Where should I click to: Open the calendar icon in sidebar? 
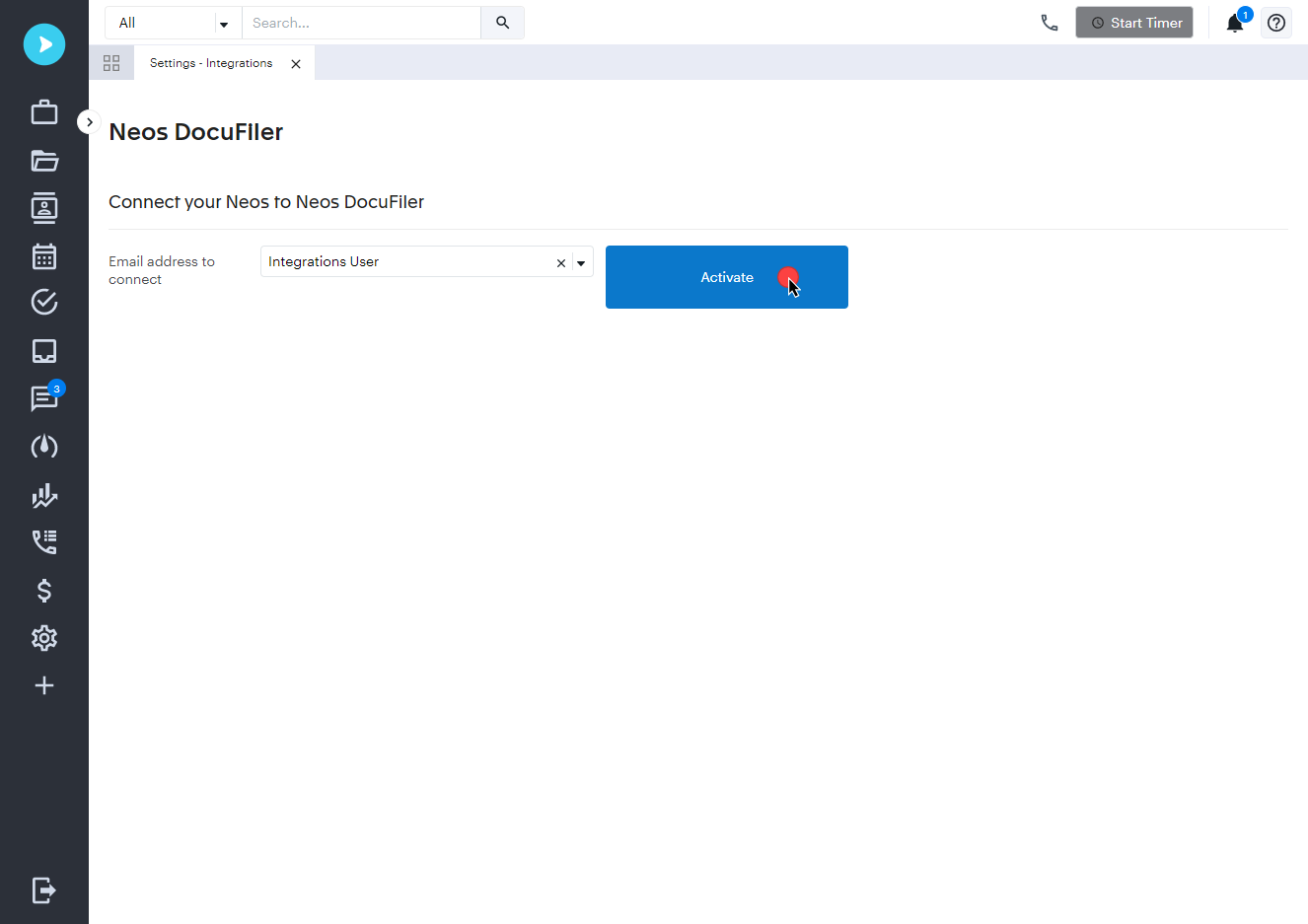coord(44,256)
